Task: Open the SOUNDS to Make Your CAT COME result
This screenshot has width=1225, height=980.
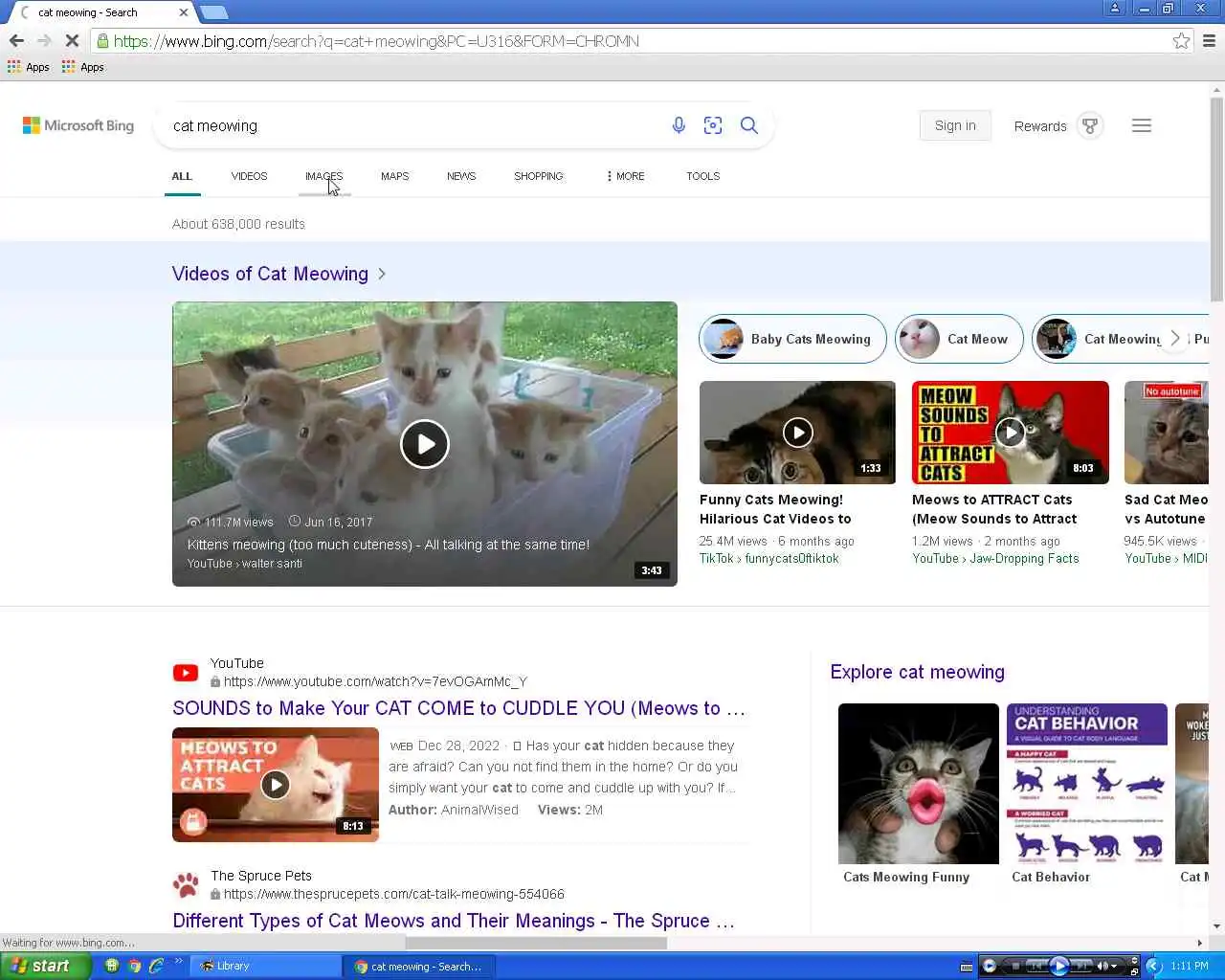Action: point(458,708)
